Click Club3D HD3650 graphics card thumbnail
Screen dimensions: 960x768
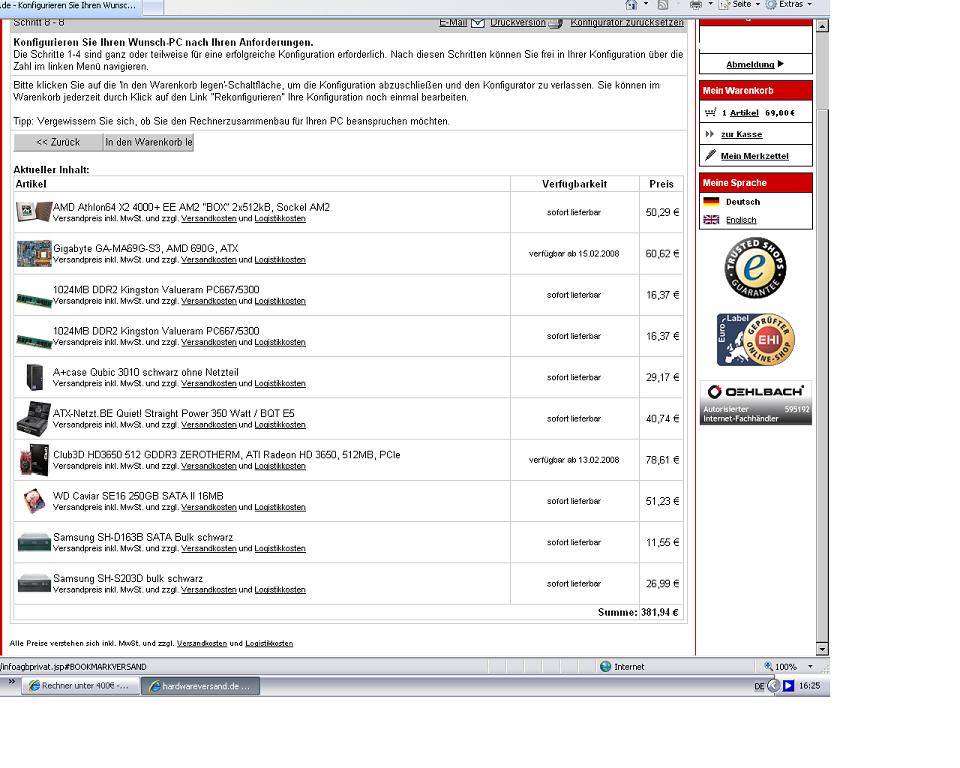tap(34, 460)
